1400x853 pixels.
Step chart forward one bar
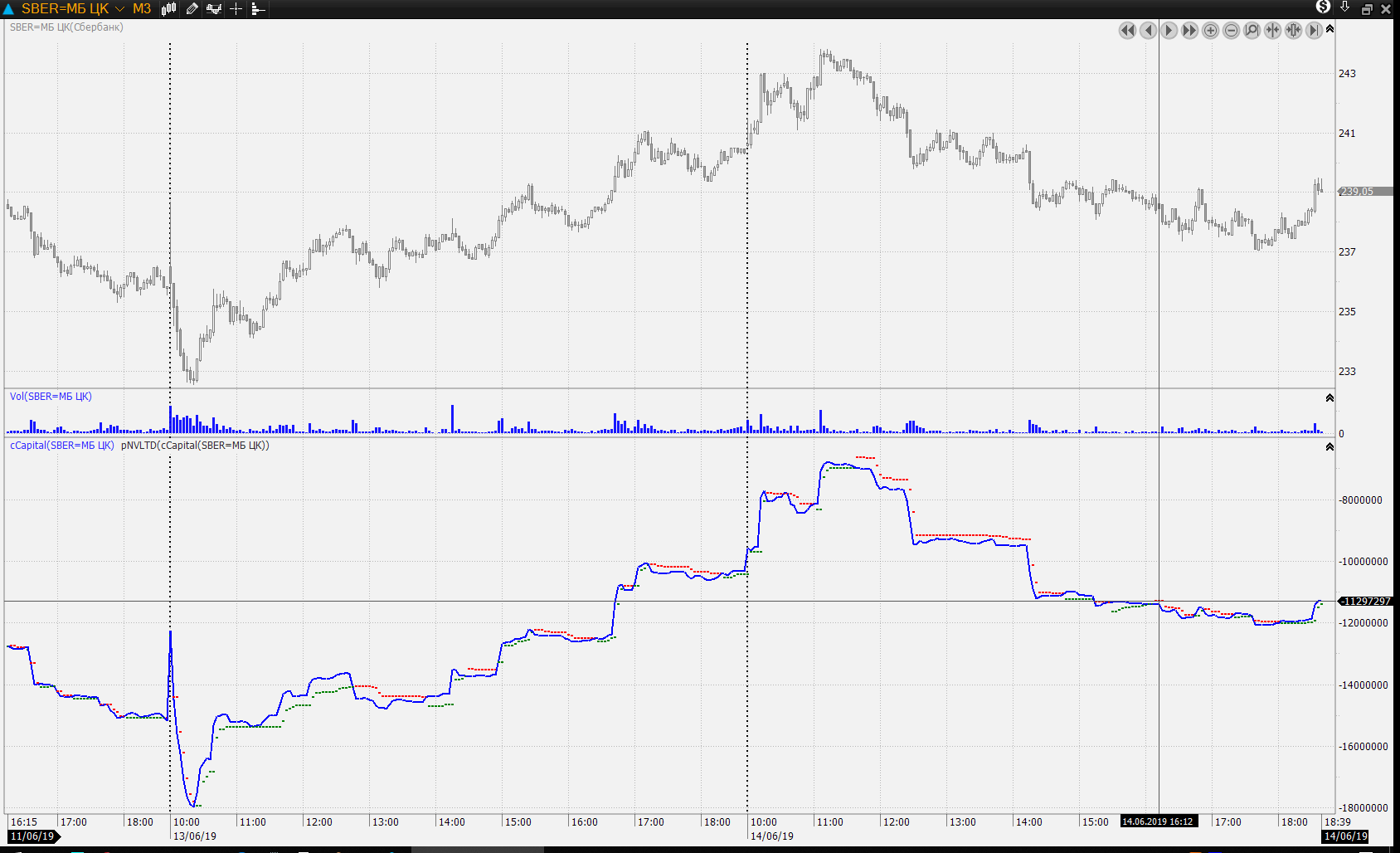click(1169, 31)
